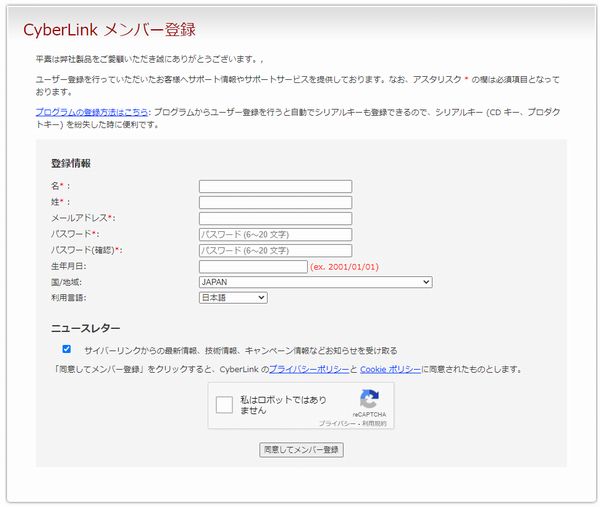Check the 私はロボットではありません reCAPTCHA box

pyautogui.click(x=224, y=405)
